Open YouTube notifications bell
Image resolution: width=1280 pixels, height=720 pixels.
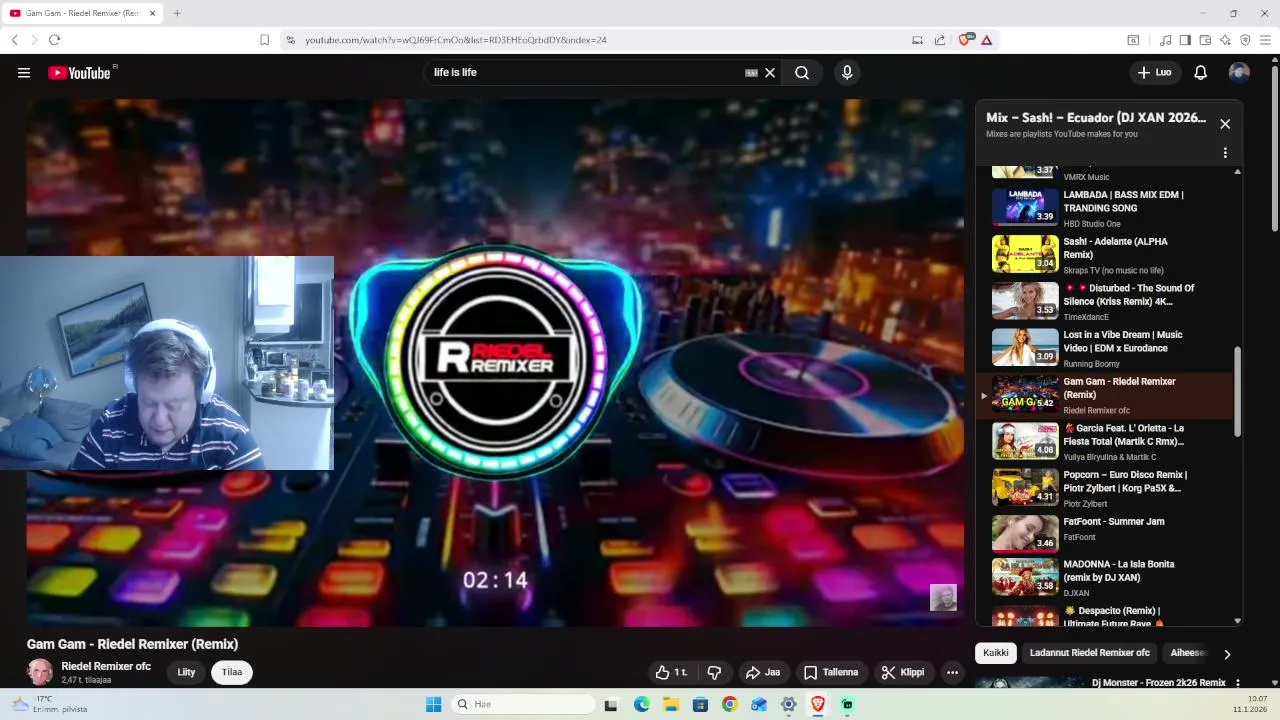pyautogui.click(x=1201, y=72)
